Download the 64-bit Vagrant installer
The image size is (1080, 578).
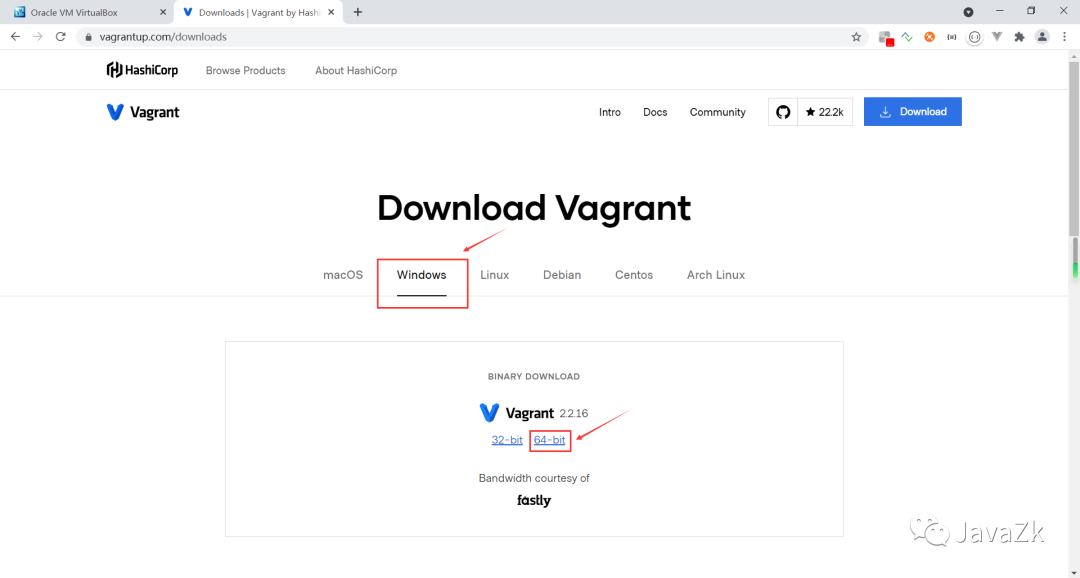[550, 440]
